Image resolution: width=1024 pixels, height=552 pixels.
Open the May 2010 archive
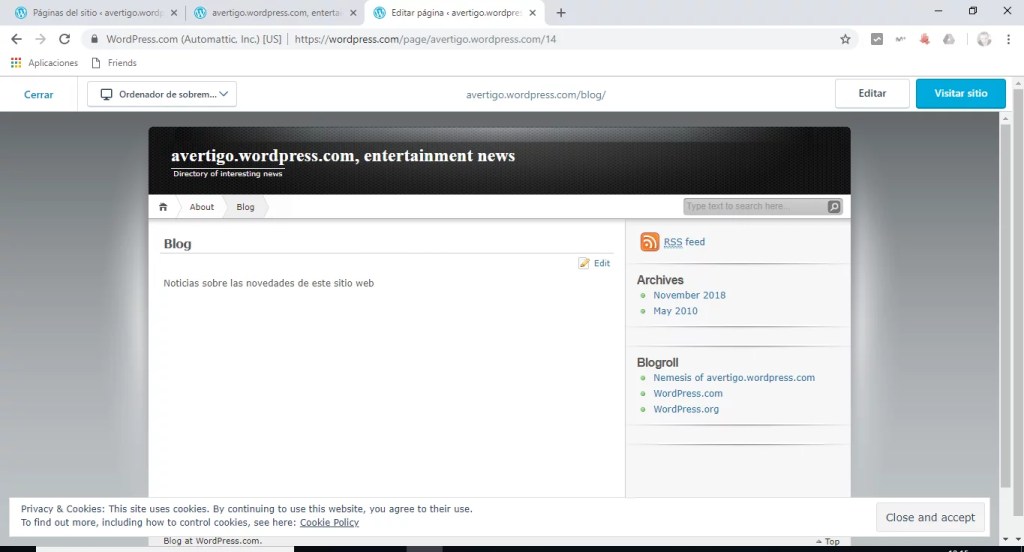tap(675, 311)
